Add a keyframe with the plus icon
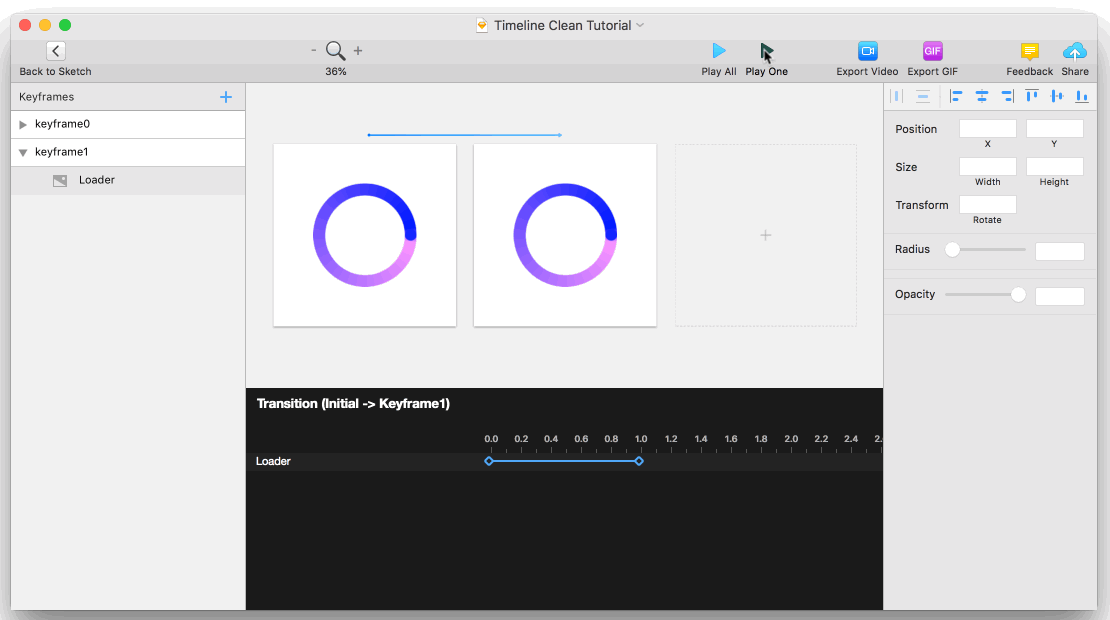 [226, 97]
